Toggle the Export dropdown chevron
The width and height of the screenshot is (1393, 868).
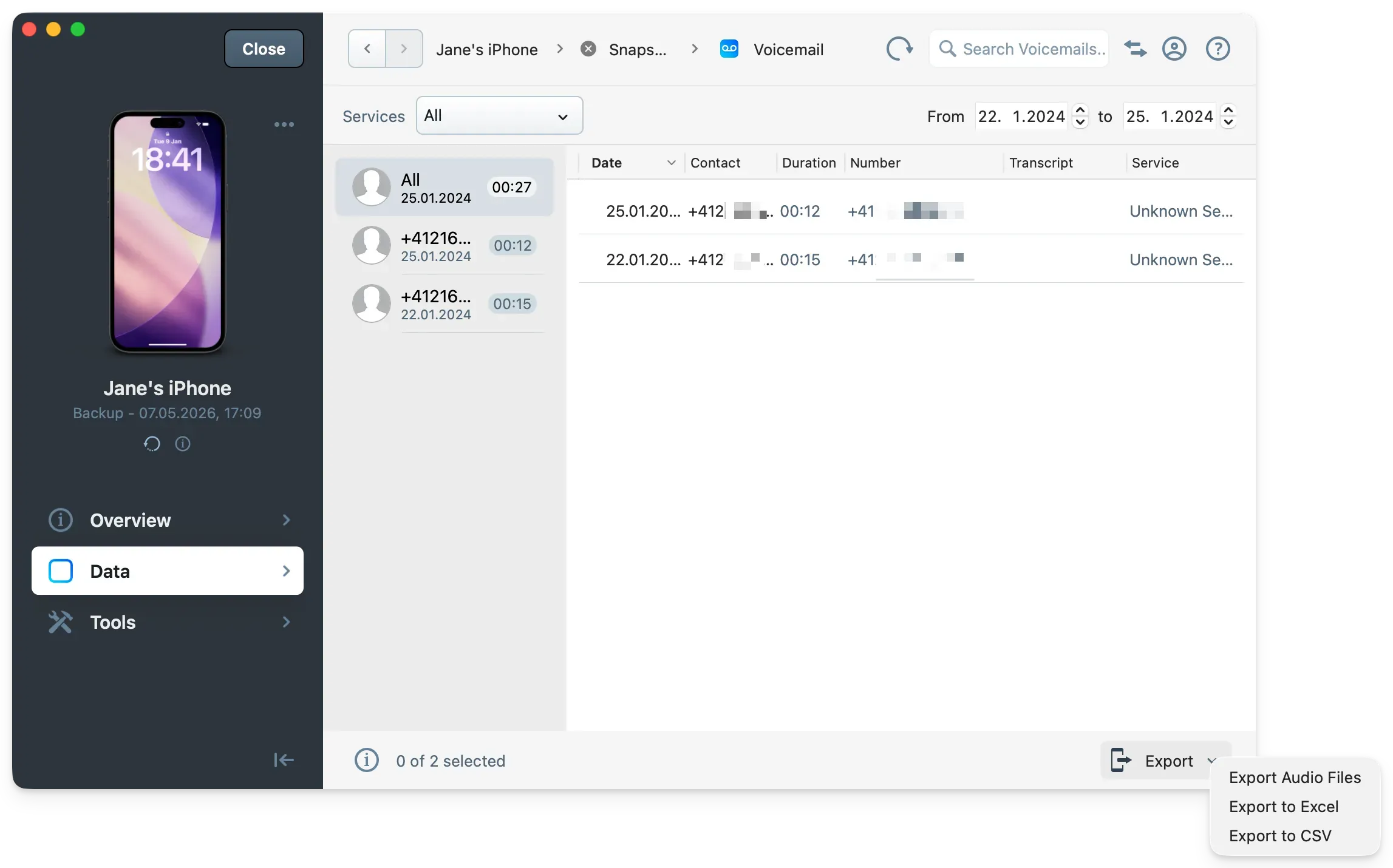tap(1211, 761)
